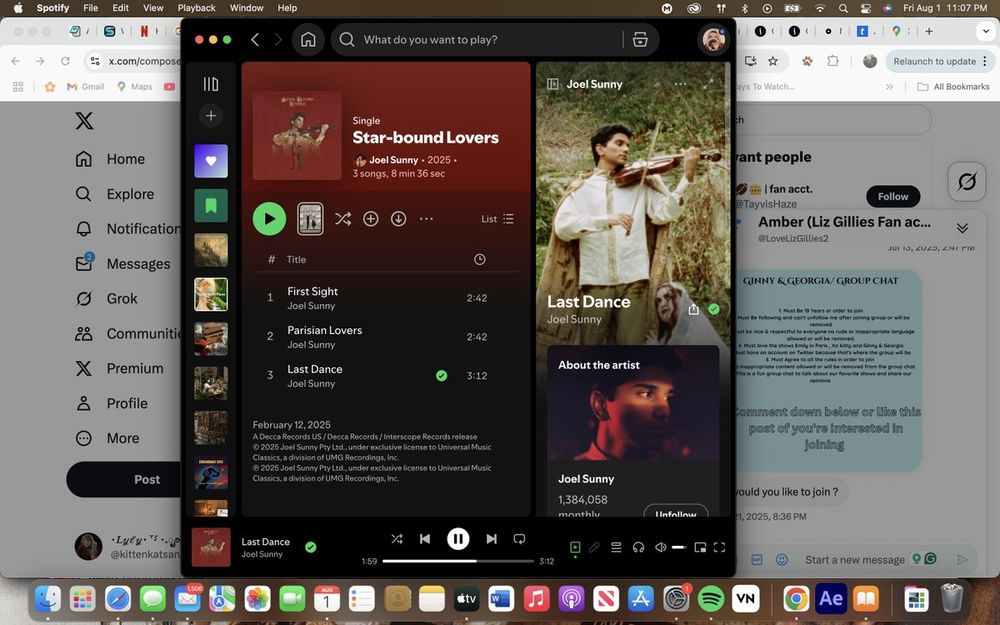Open Joel Sunny artist link in album header

pyautogui.click(x=393, y=160)
